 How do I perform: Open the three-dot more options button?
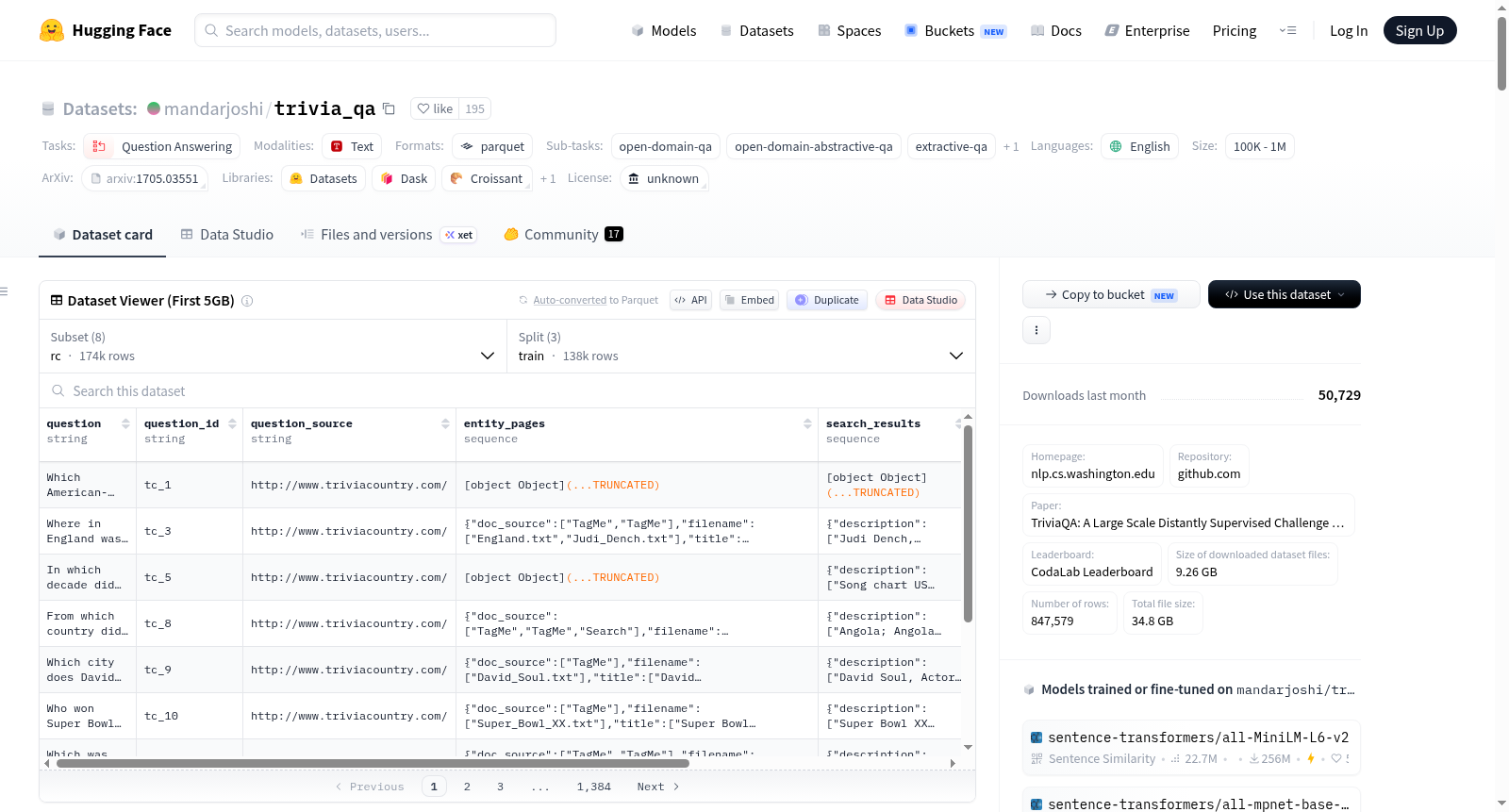[1036, 330]
